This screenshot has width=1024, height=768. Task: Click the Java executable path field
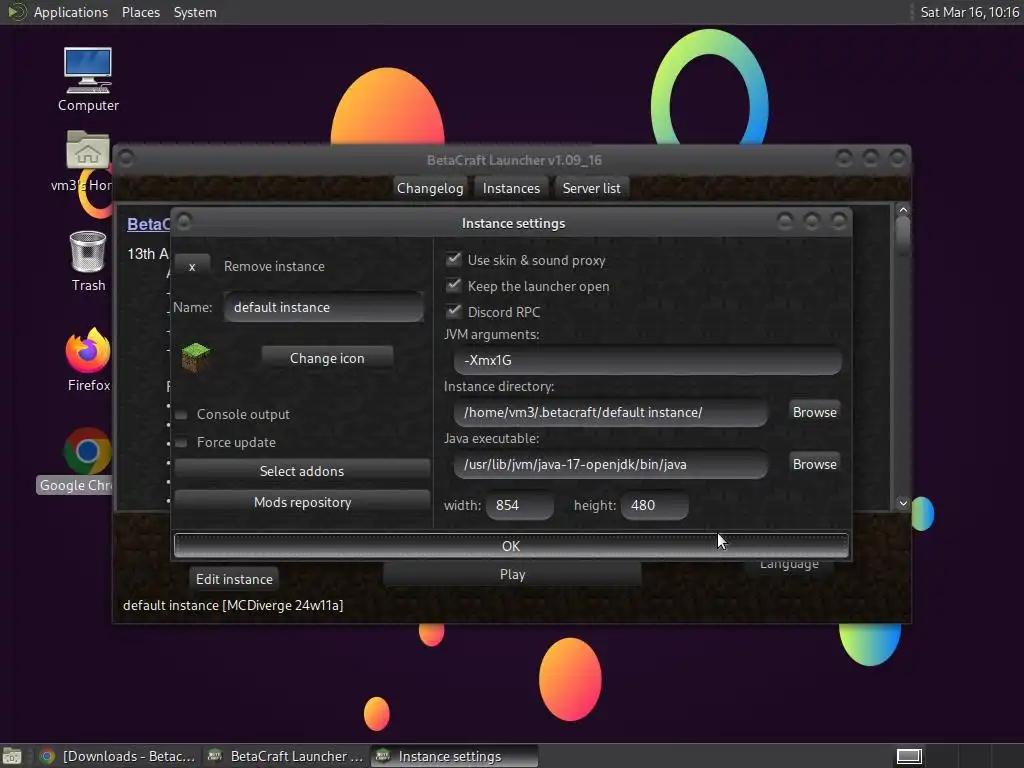pyautogui.click(x=610, y=464)
